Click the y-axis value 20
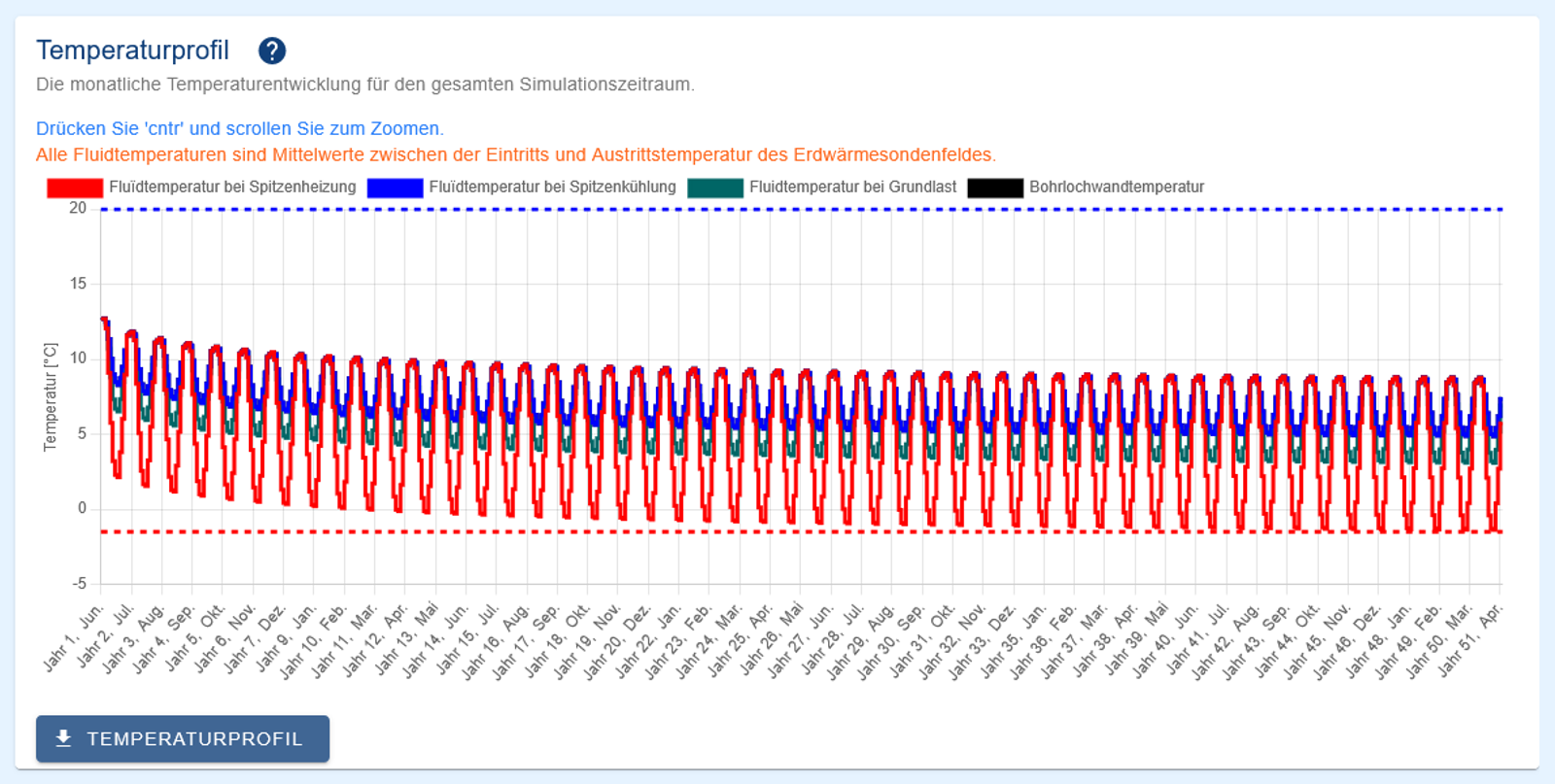Screen dimensions: 1555x784 (x=78, y=208)
